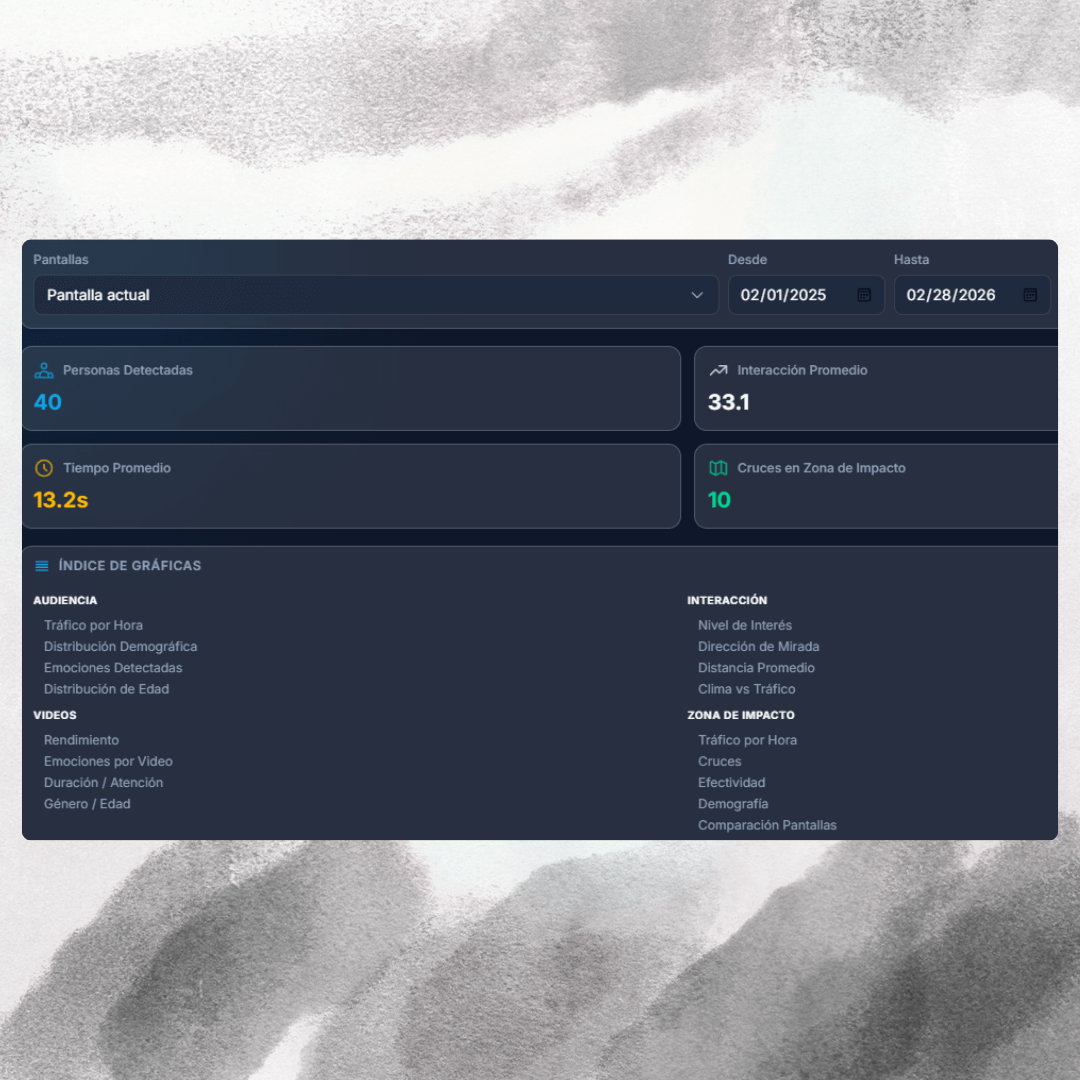Open Distribución de Edad chart link
Screen dimensions: 1080x1080
pos(106,689)
